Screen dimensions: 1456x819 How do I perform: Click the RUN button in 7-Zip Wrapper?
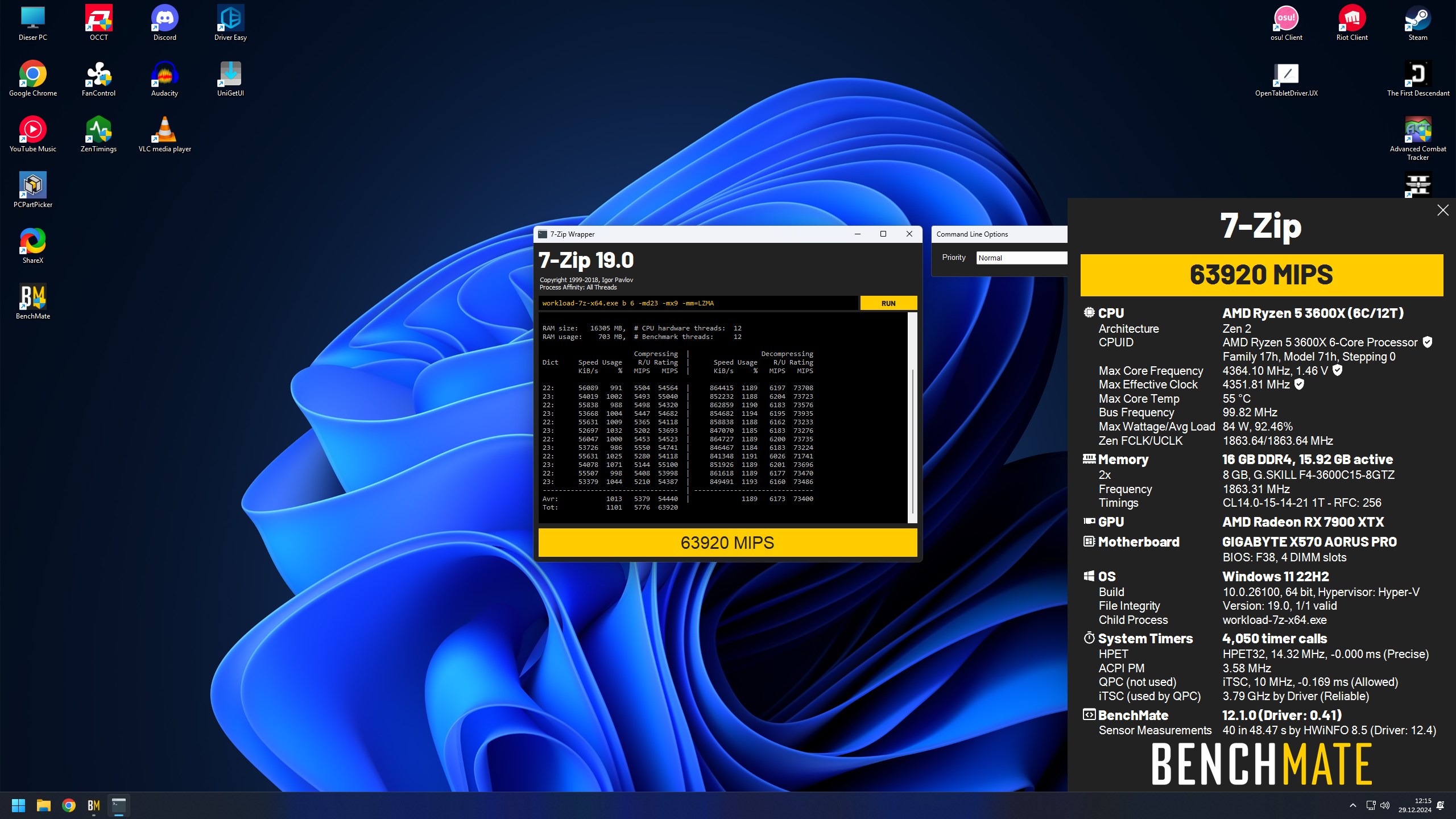coord(888,303)
